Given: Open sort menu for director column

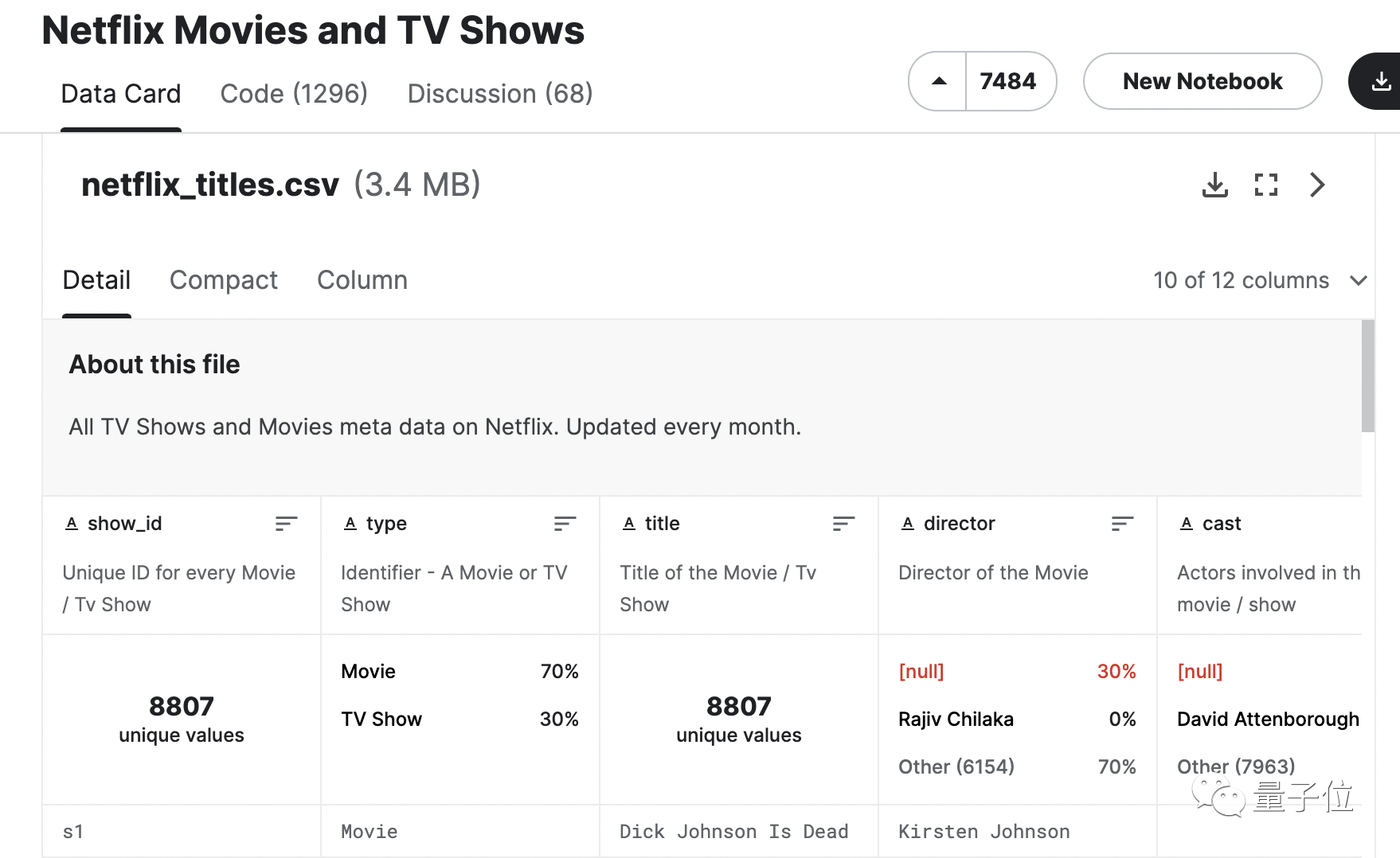Looking at the screenshot, I should 1122,523.
